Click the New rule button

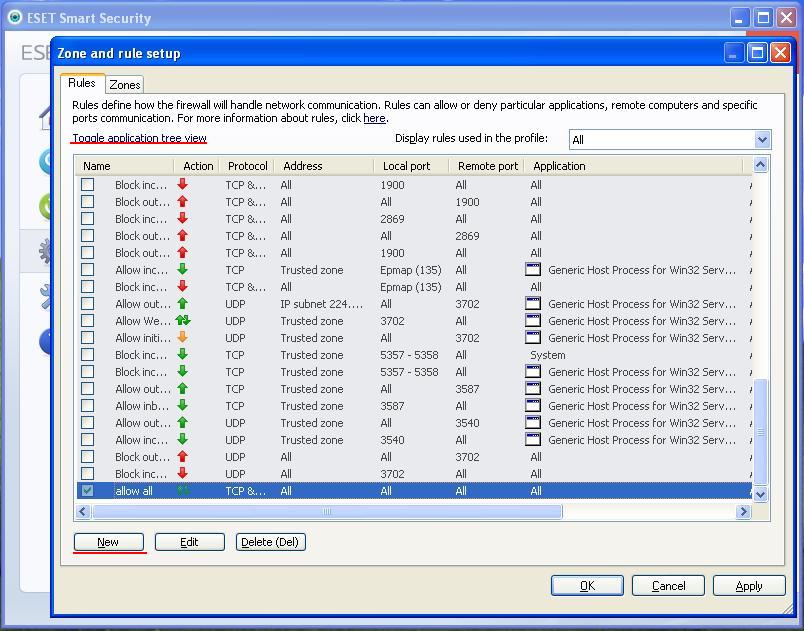(109, 542)
